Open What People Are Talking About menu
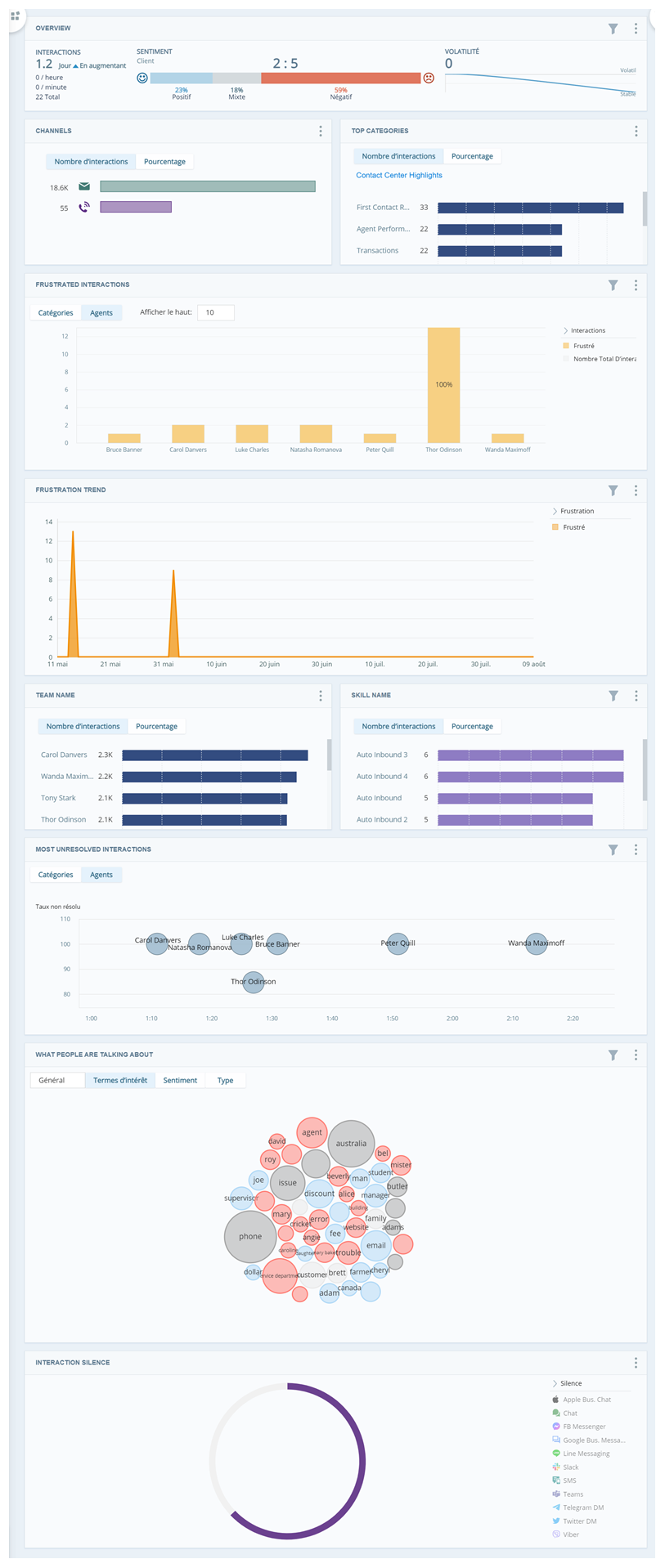The width and height of the screenshot is (665, 1568). tap(636, 1055)
